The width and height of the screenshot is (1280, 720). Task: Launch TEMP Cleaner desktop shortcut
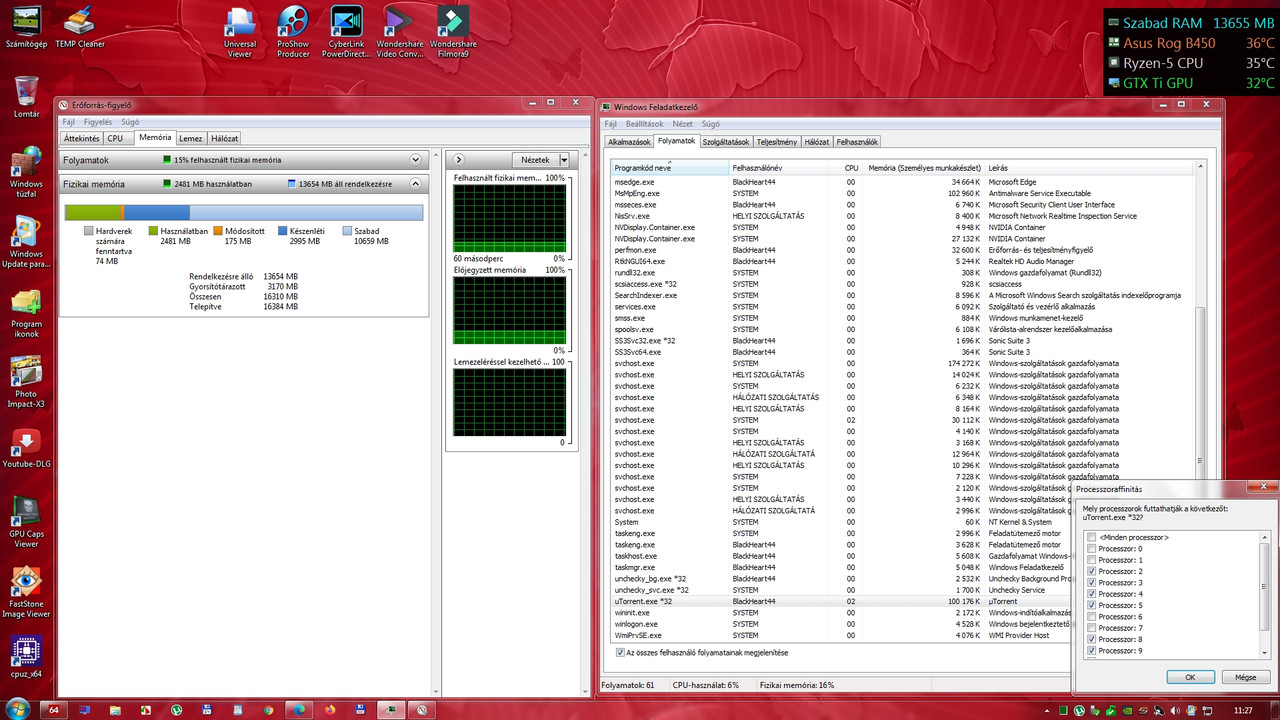[80, 27]
